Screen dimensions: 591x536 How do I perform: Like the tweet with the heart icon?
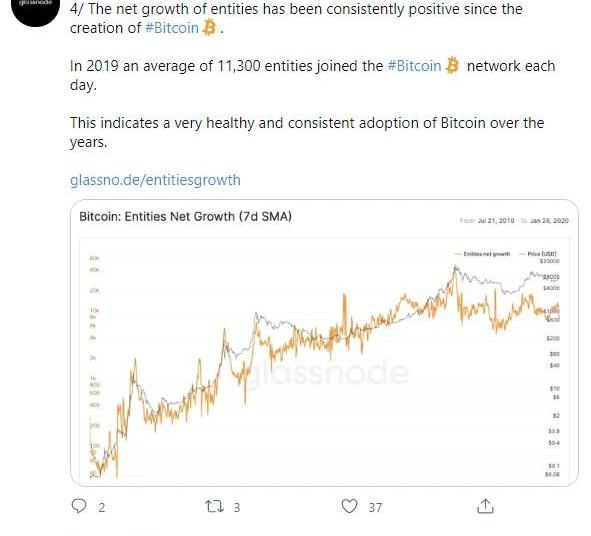(x=349, y=506)
